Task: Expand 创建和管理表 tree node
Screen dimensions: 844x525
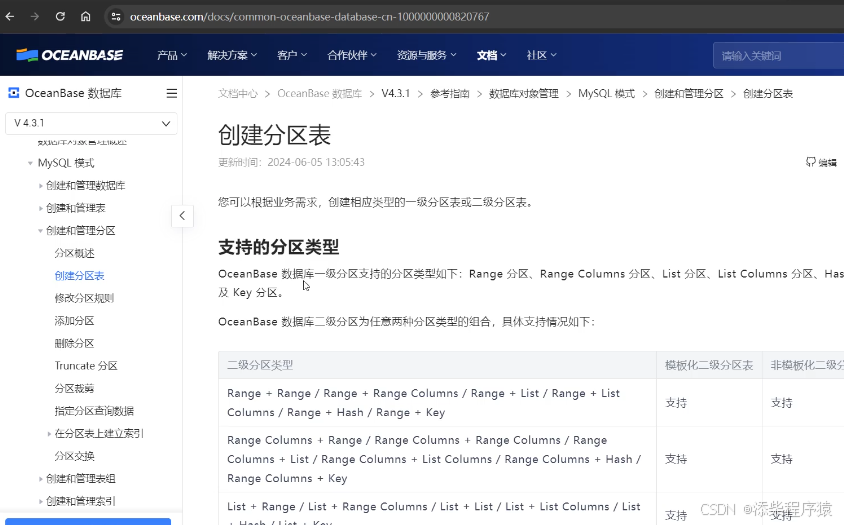Action: click(40, 208)
